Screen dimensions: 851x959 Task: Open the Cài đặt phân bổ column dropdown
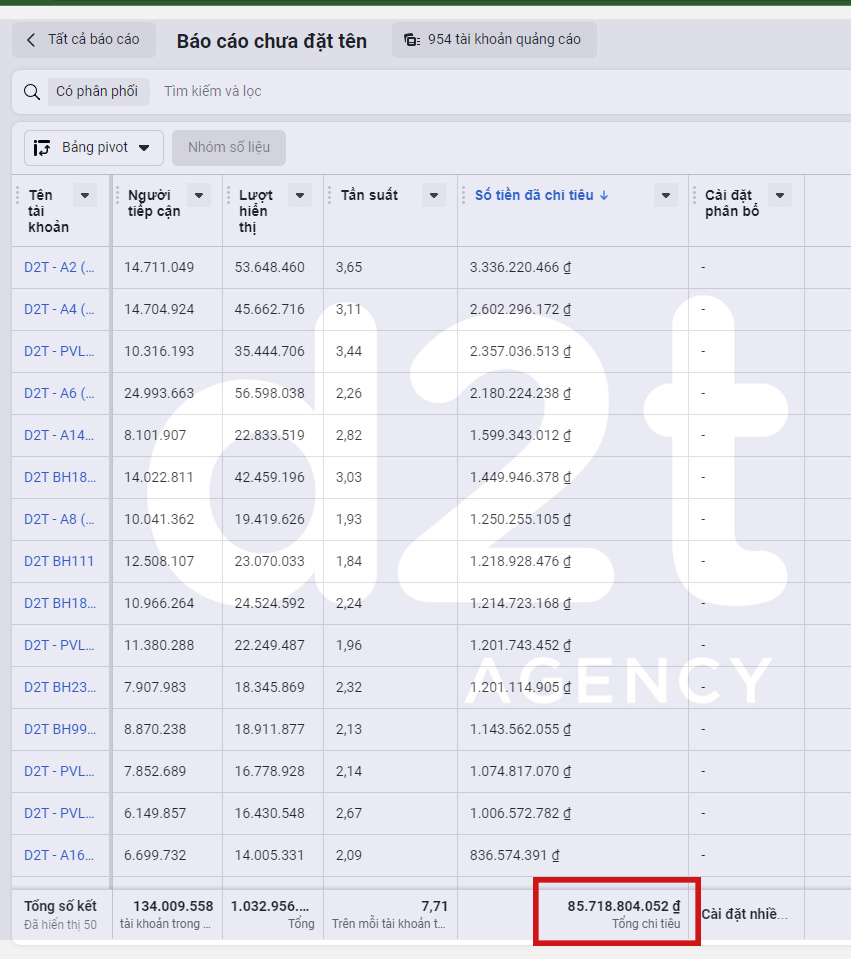pyautogui.click(x=780, y=195)
